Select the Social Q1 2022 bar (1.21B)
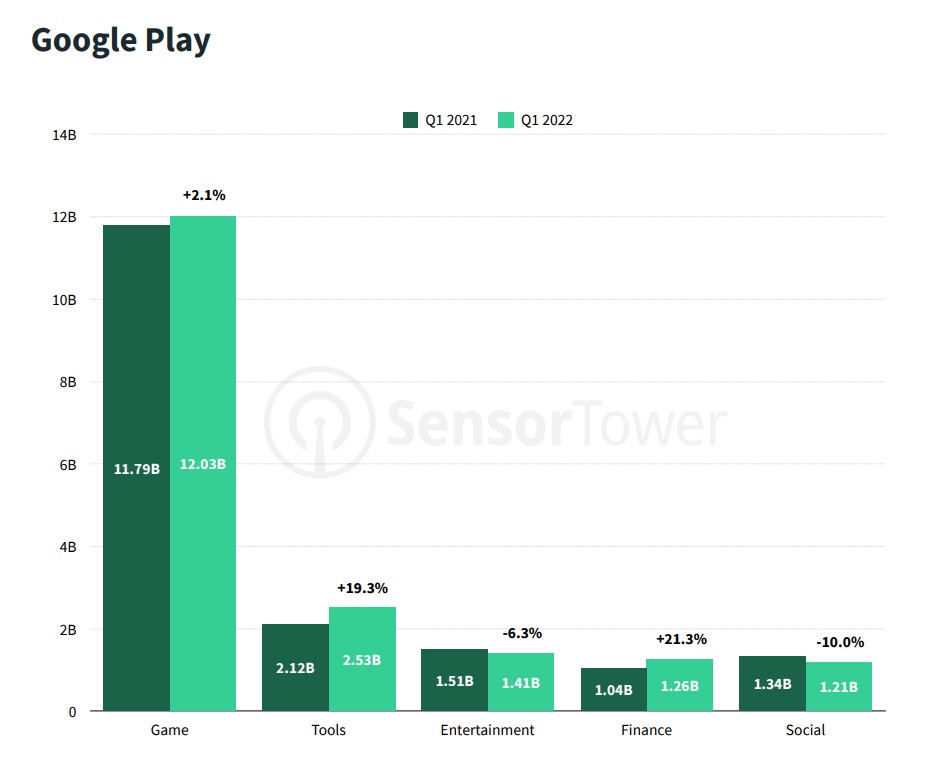The height and width of the screenshot is (759, 935). coord(839,686)
